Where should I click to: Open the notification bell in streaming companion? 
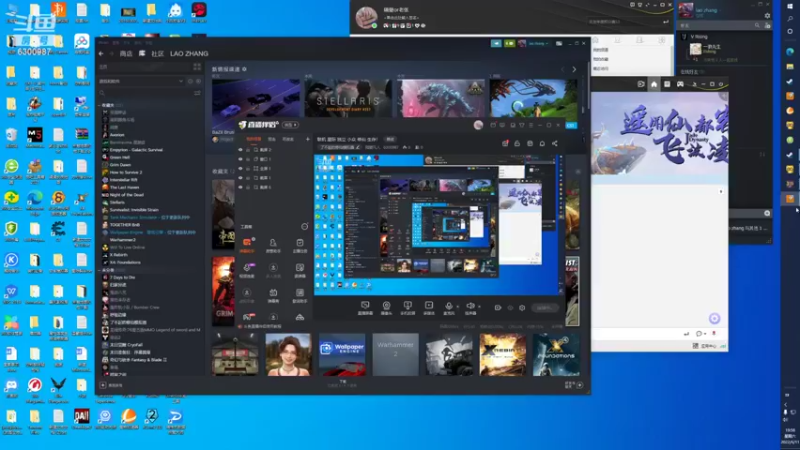point(542,143)
